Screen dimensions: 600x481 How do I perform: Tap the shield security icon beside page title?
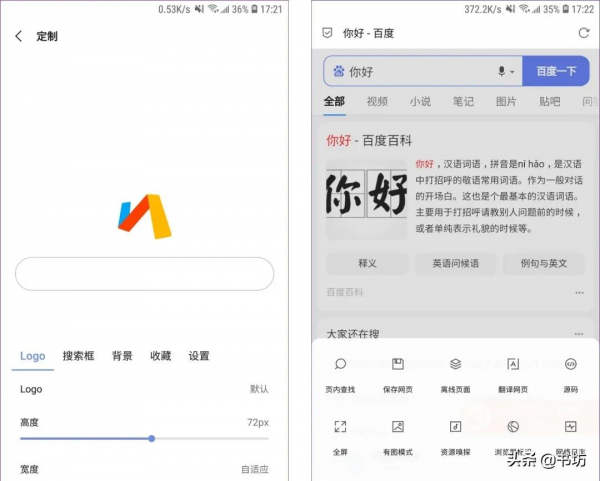point(327,33)
